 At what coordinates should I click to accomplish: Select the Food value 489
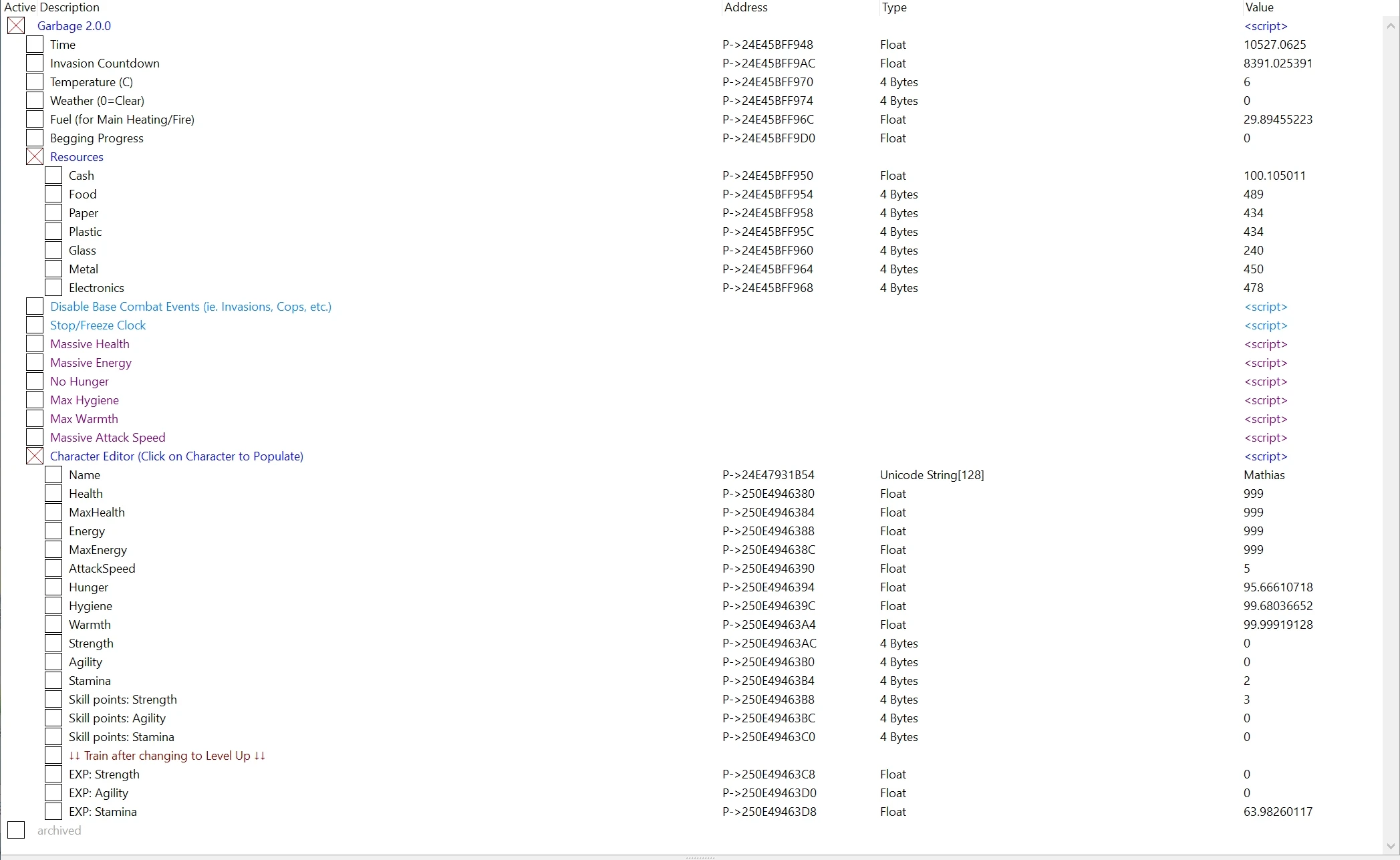click(x=1253, y=194)
